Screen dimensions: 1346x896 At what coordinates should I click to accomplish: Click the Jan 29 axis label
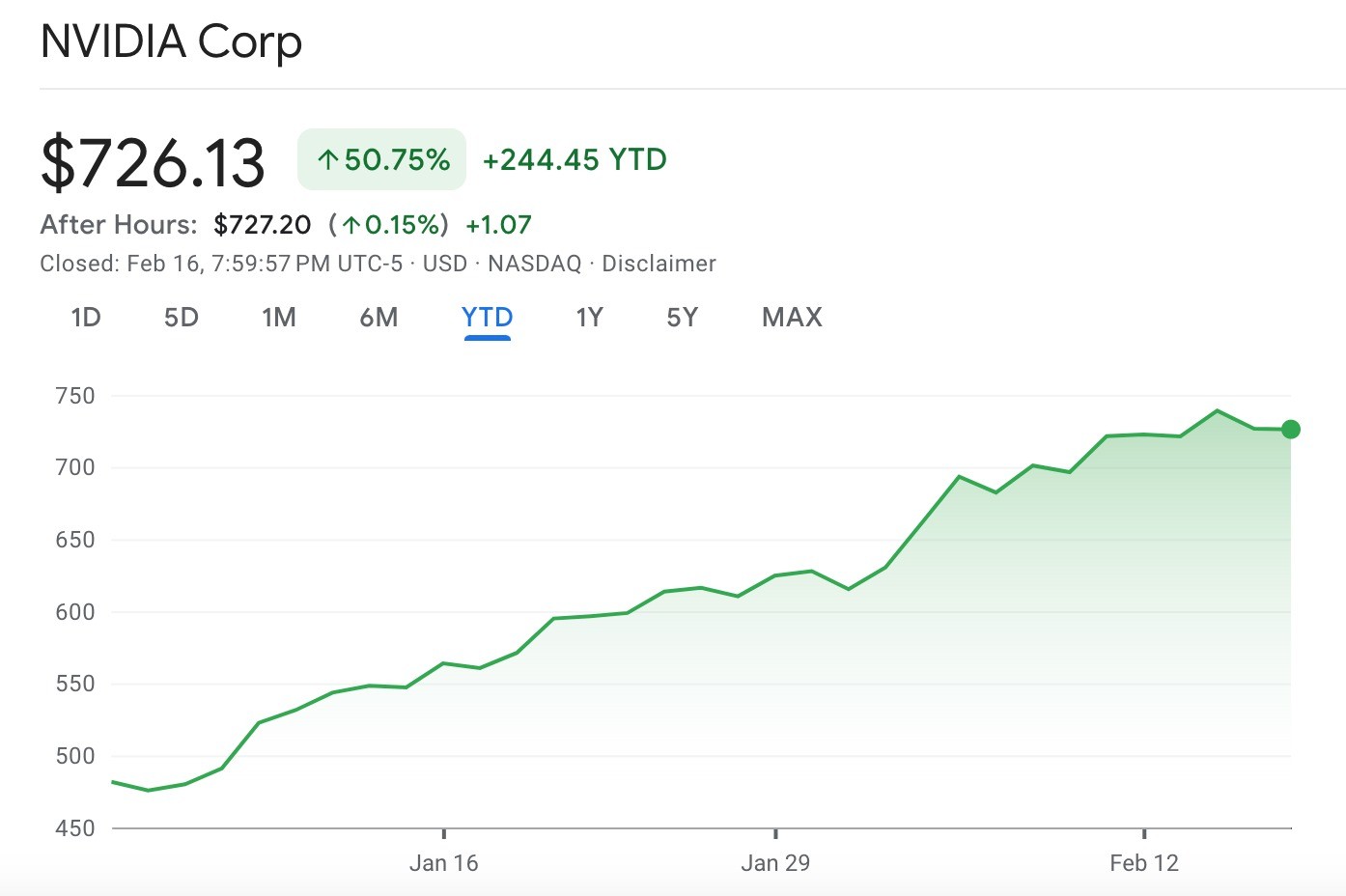click(775, 863)
